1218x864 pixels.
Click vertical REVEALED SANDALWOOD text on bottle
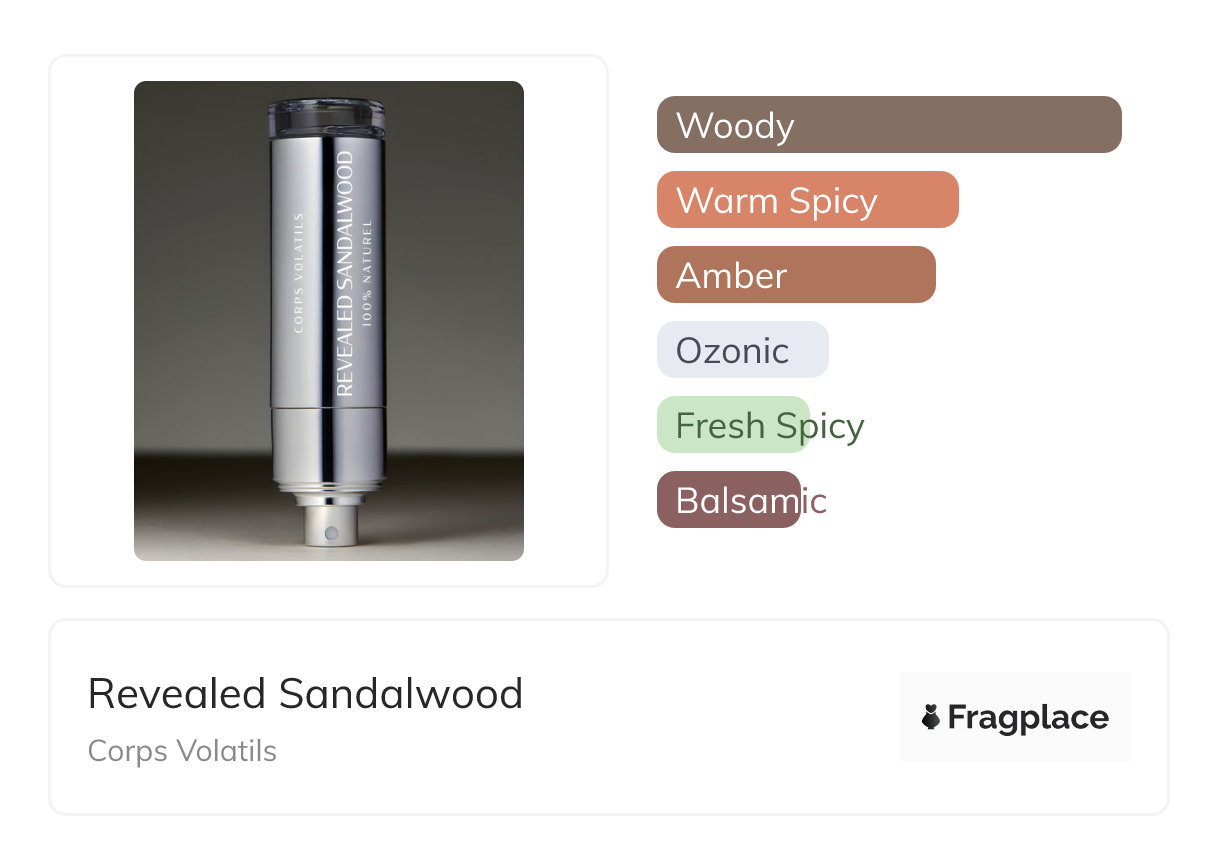click(x=345, y=273)
